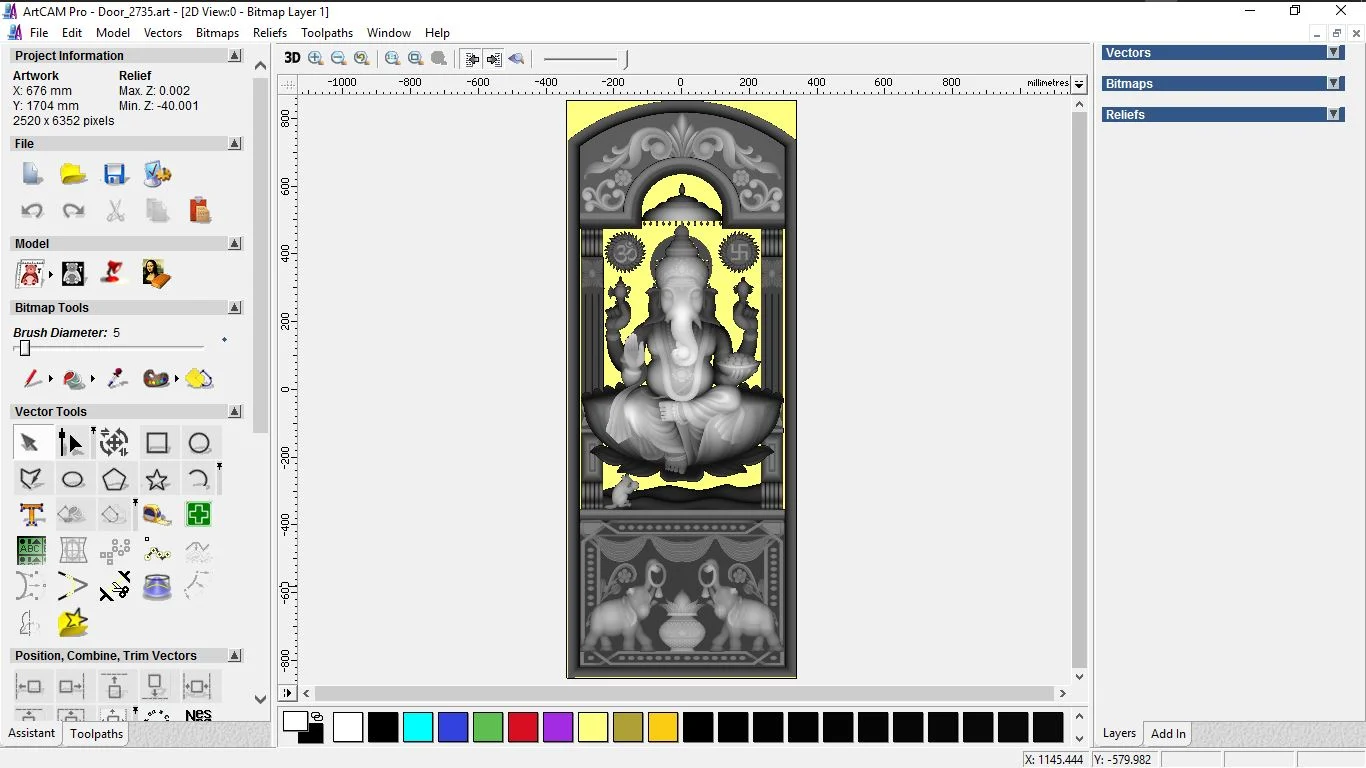Image resolution: width=1366 pixels, height=768 pixels.
Task: Switch to the Add In tab
Action: (x=1168, y=734)
